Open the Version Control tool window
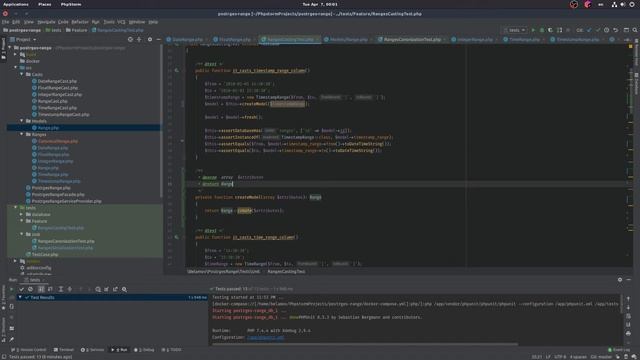Image resolution: width=640 pixels, height=360 pixels. point(29,350)
